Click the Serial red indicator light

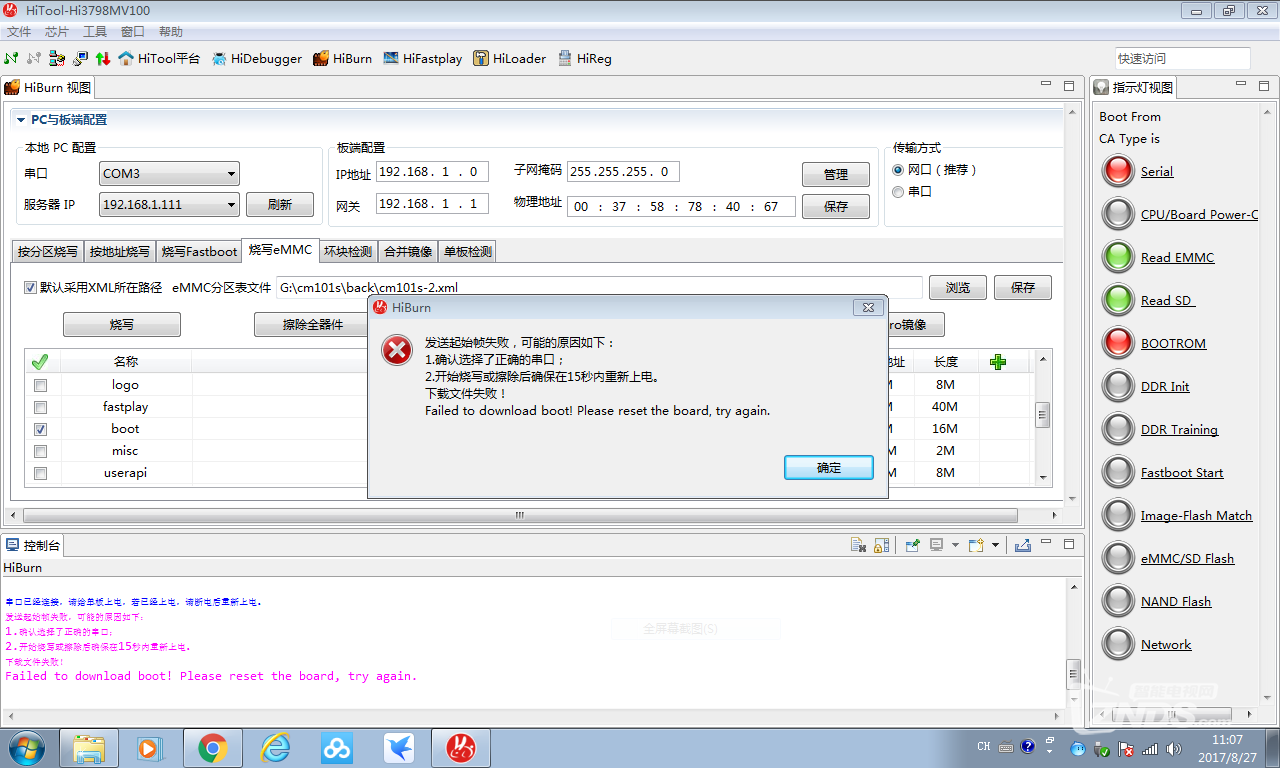pos(1117,171)
